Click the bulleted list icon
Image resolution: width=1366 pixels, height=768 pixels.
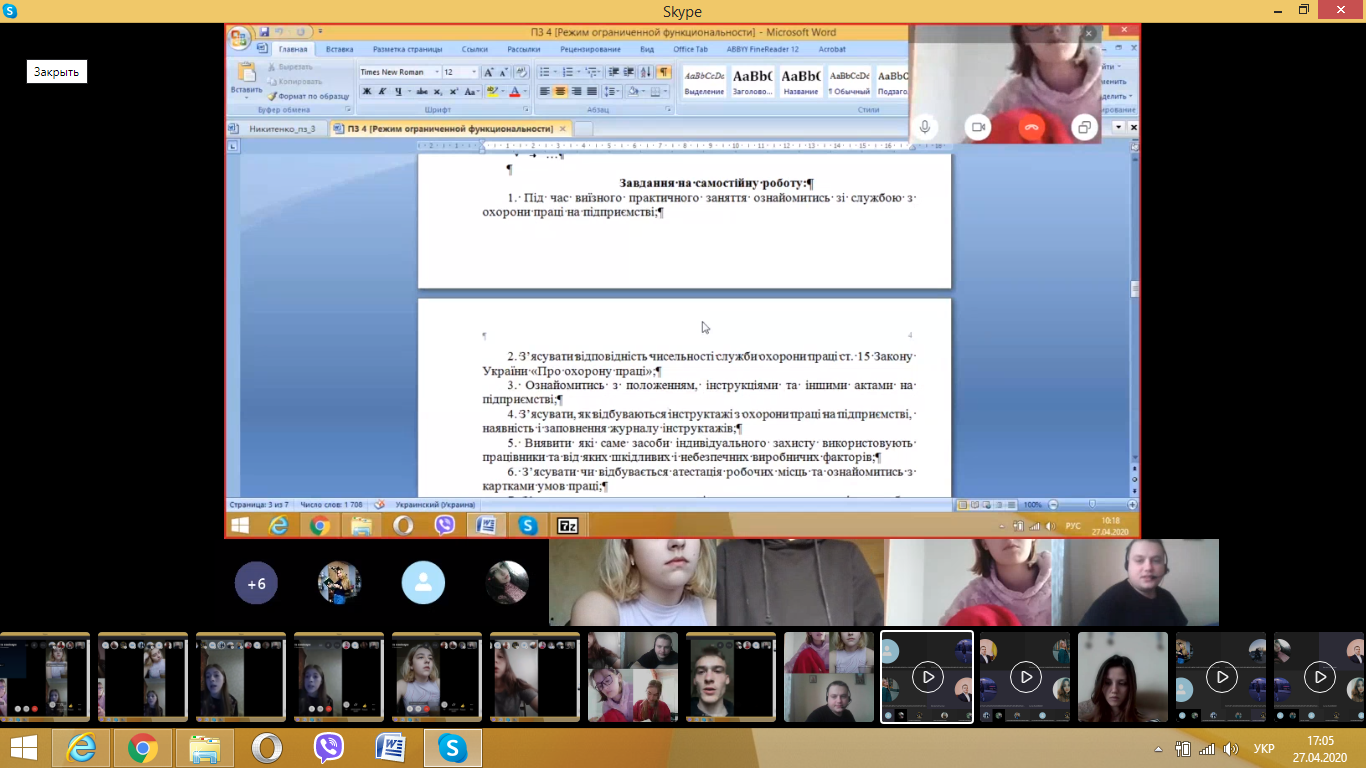pos(545,72)
